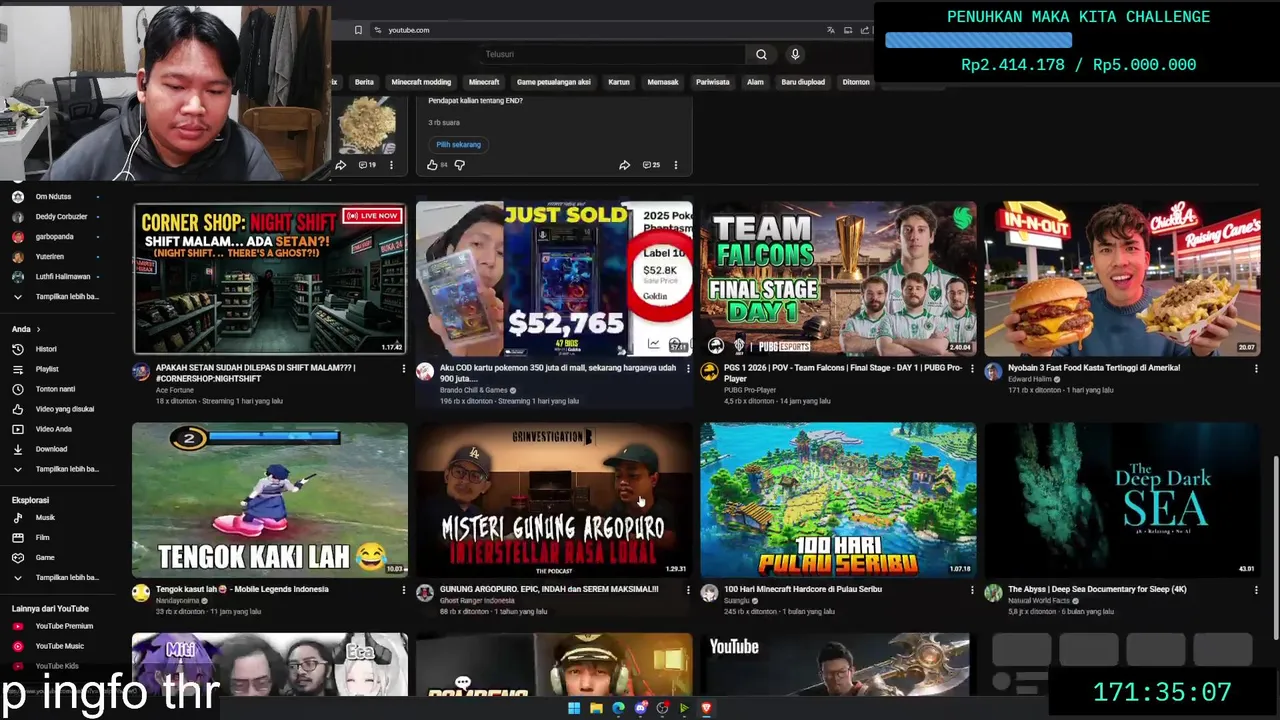
Task: Select the Pariwisata category chip
Action: [x=713, y=82]
